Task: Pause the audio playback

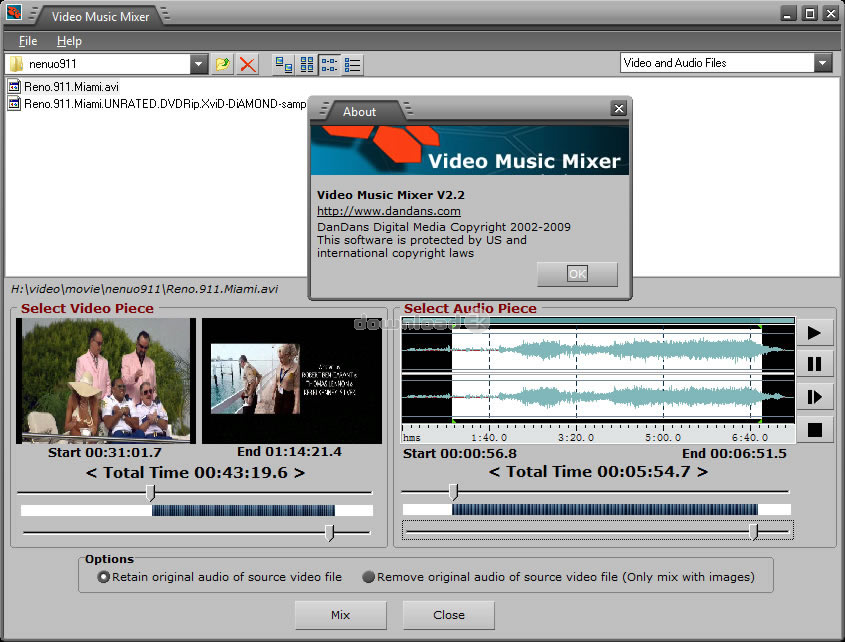Action: (814, 364)
